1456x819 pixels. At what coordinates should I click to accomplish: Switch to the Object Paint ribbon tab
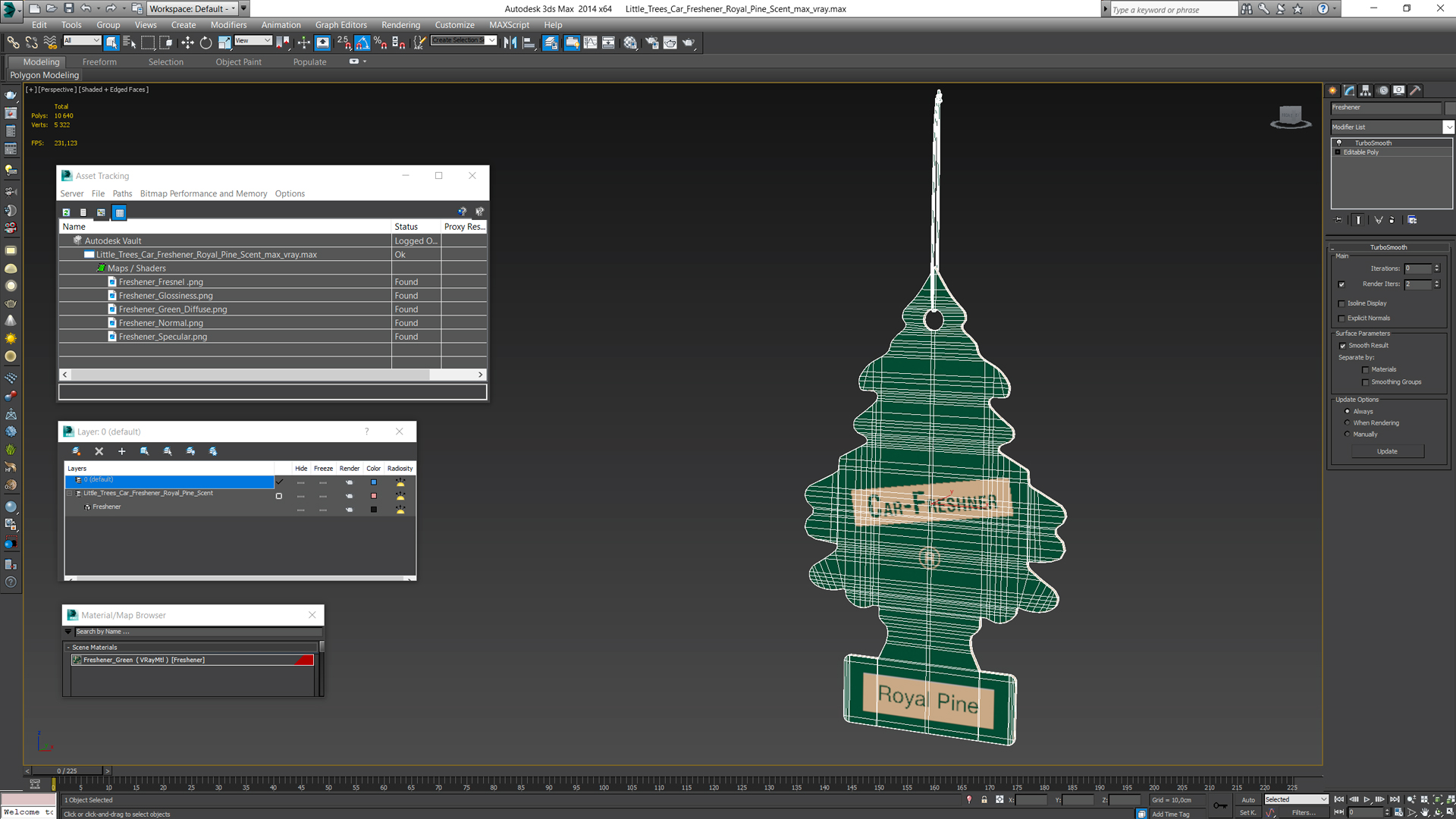pyautogui.click(x=238, y=62)
